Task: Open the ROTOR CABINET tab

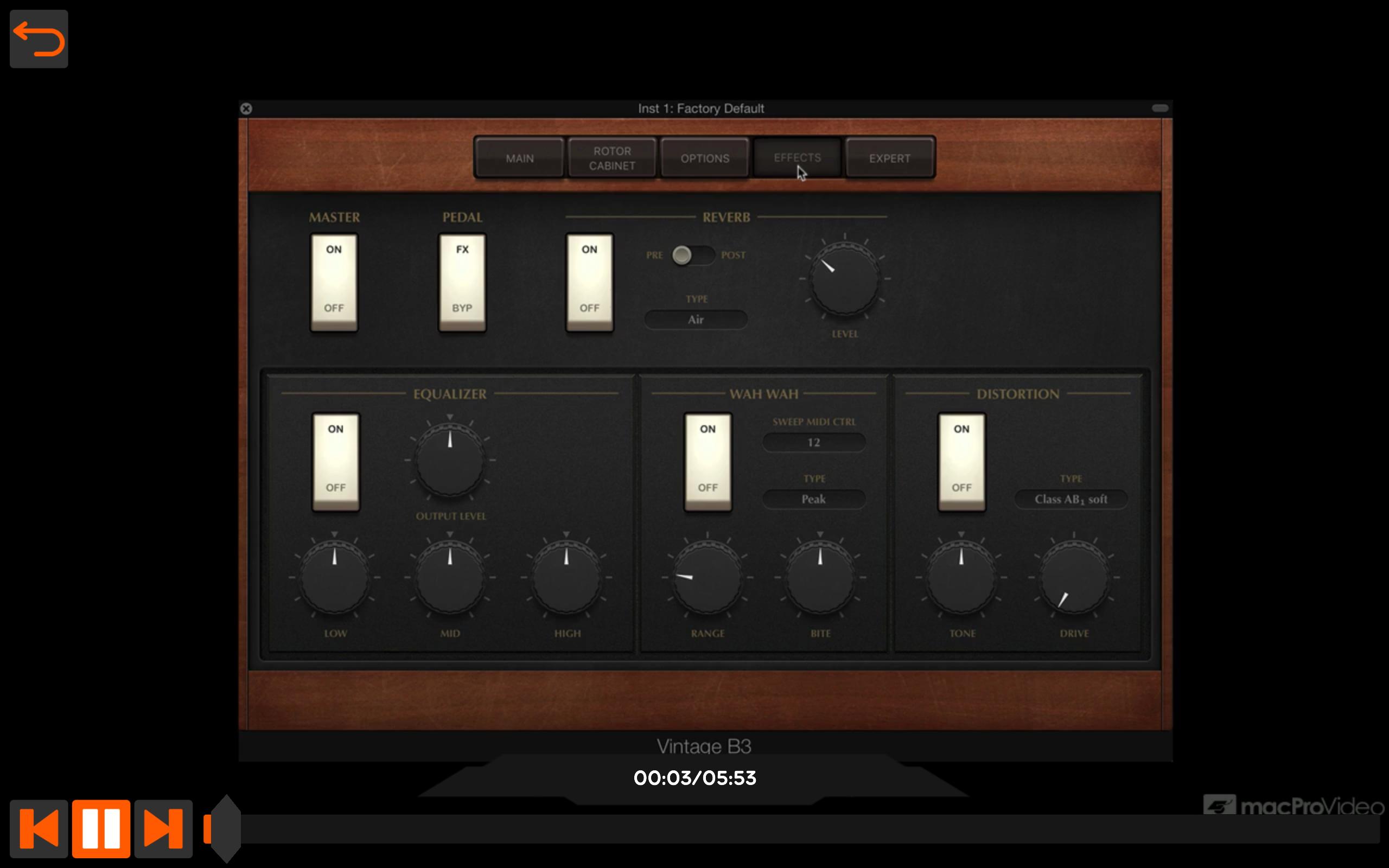Action: [x=612, y=158]
